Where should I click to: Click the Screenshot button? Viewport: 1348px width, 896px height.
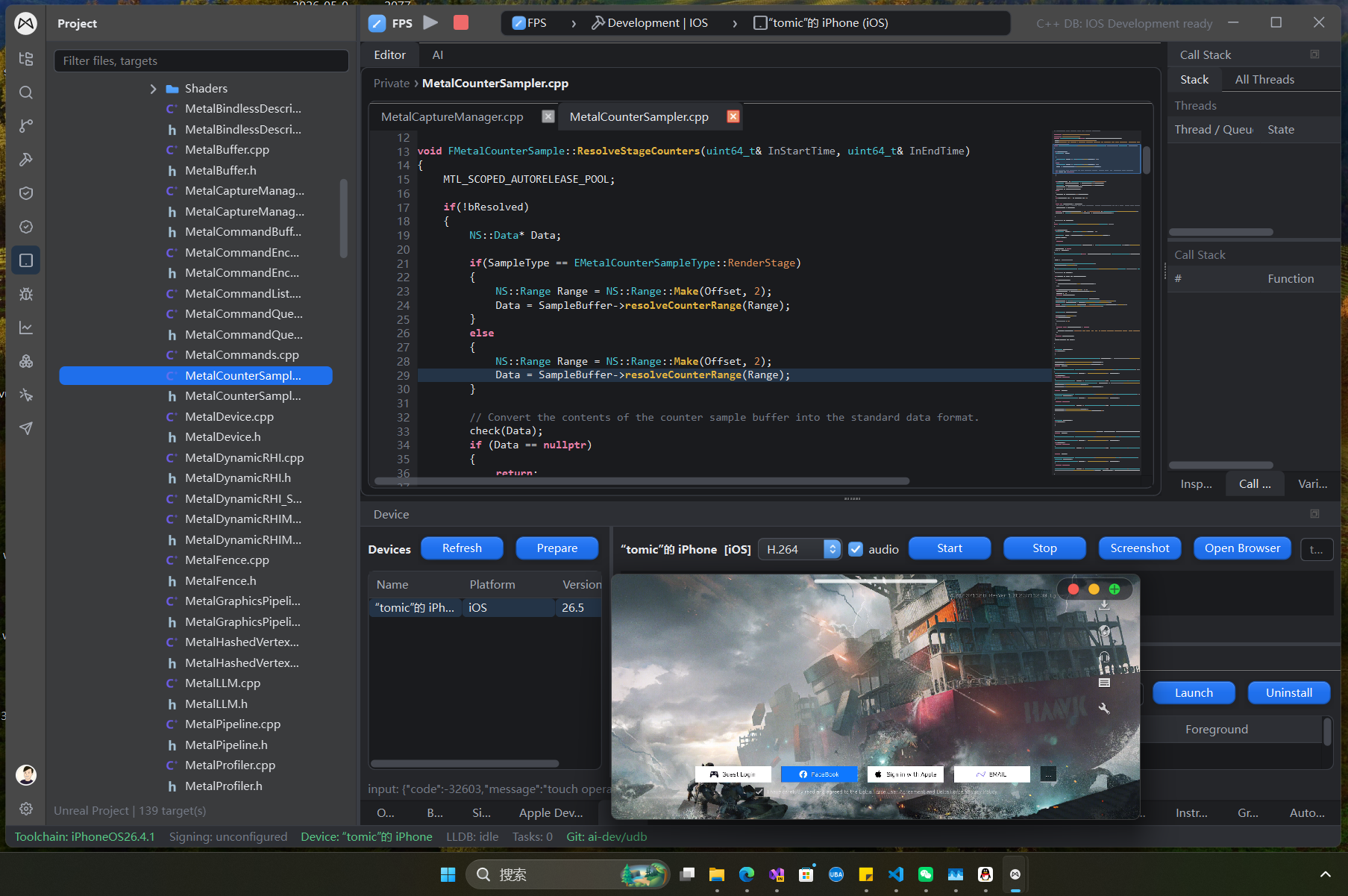point(1140,548)
